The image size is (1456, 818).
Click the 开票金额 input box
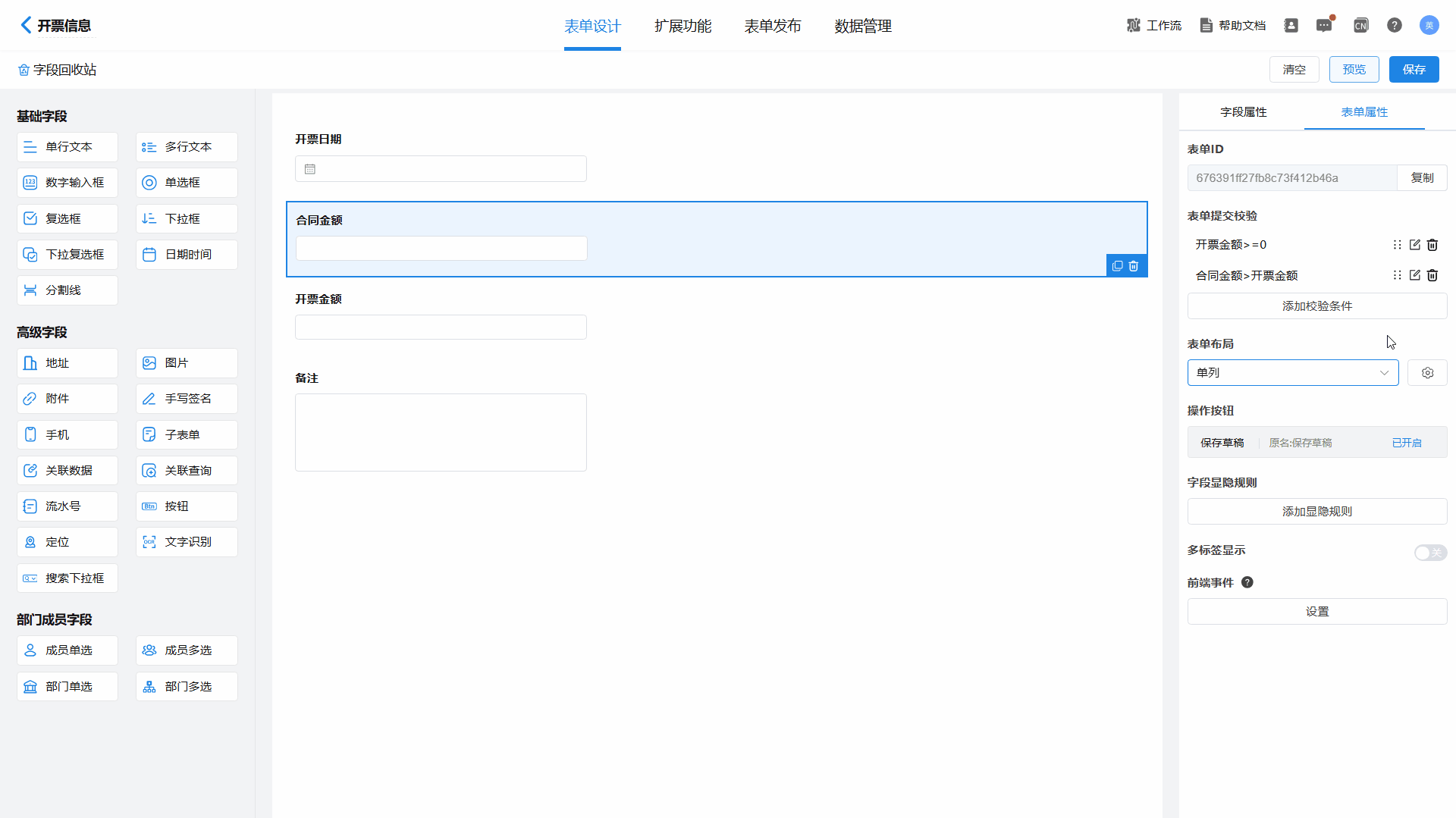(441, 328)
